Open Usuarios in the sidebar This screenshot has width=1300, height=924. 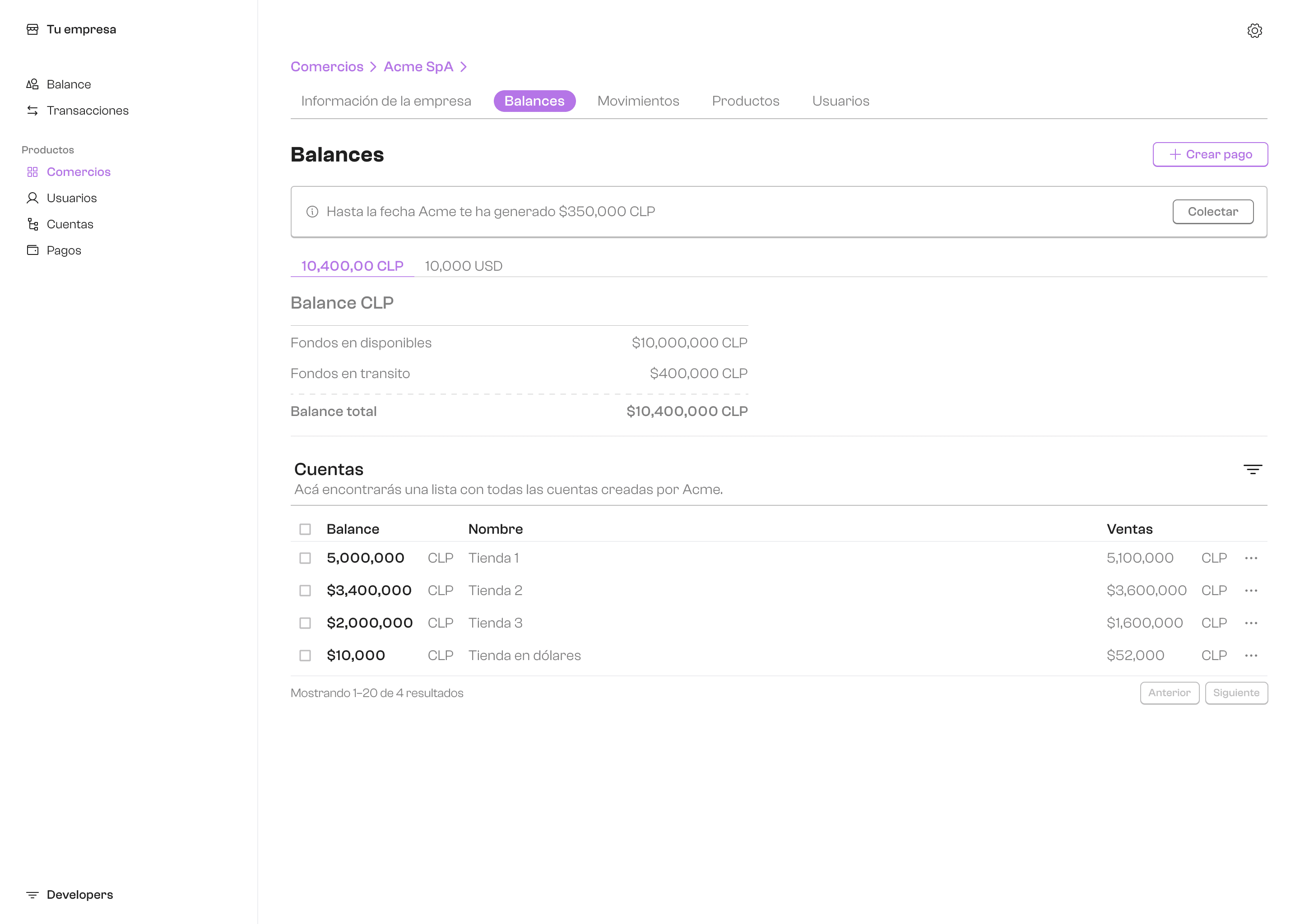(72, 198)
